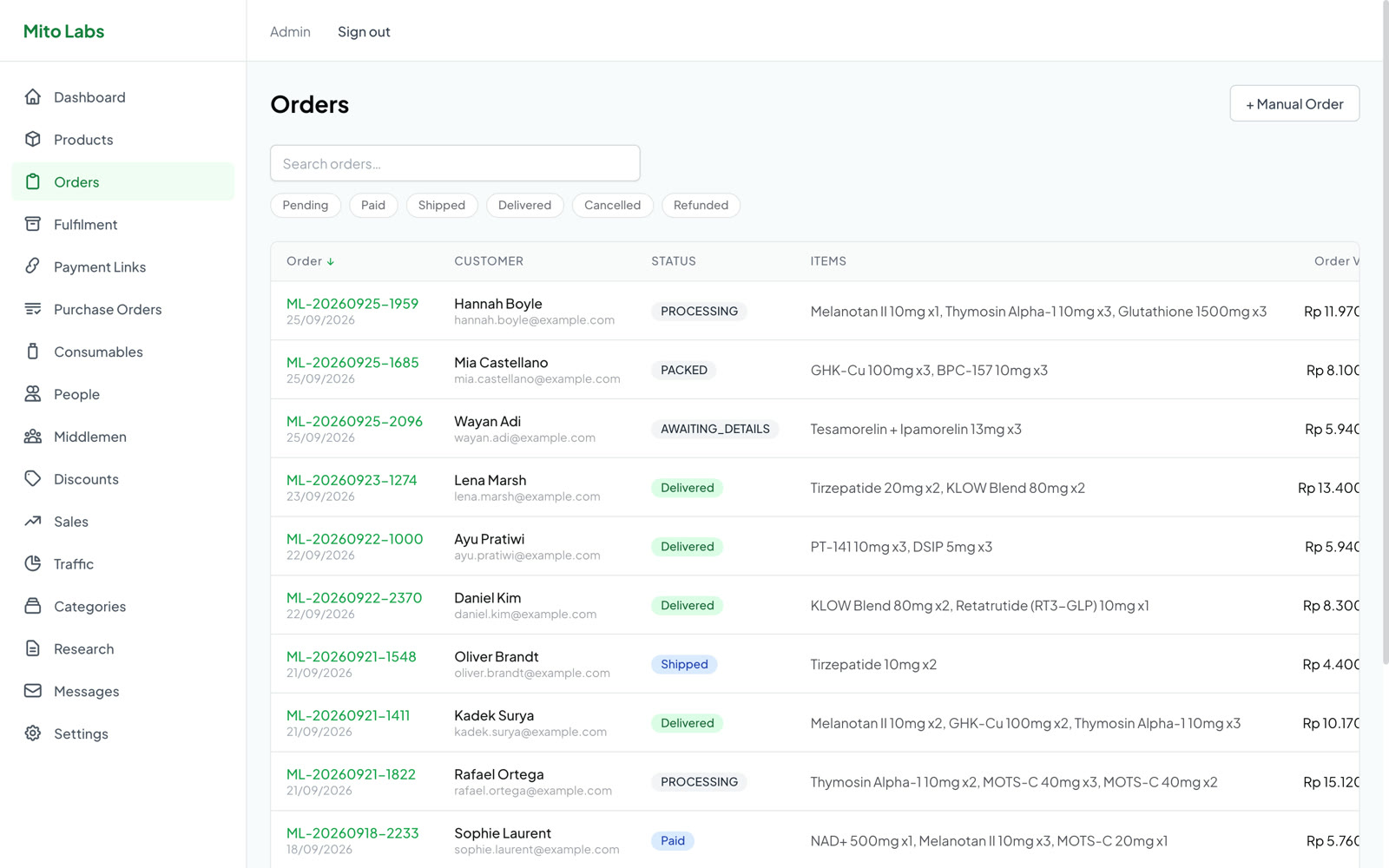
Task: Click Sign out link
Action: [364, 32]
